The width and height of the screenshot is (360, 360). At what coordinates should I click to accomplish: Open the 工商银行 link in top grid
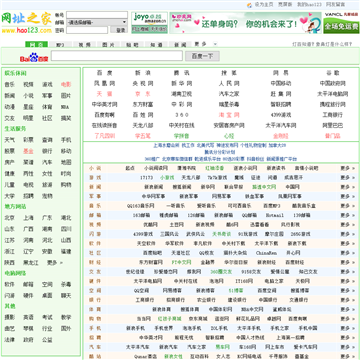pyautogui.click(x=333, y=115)
